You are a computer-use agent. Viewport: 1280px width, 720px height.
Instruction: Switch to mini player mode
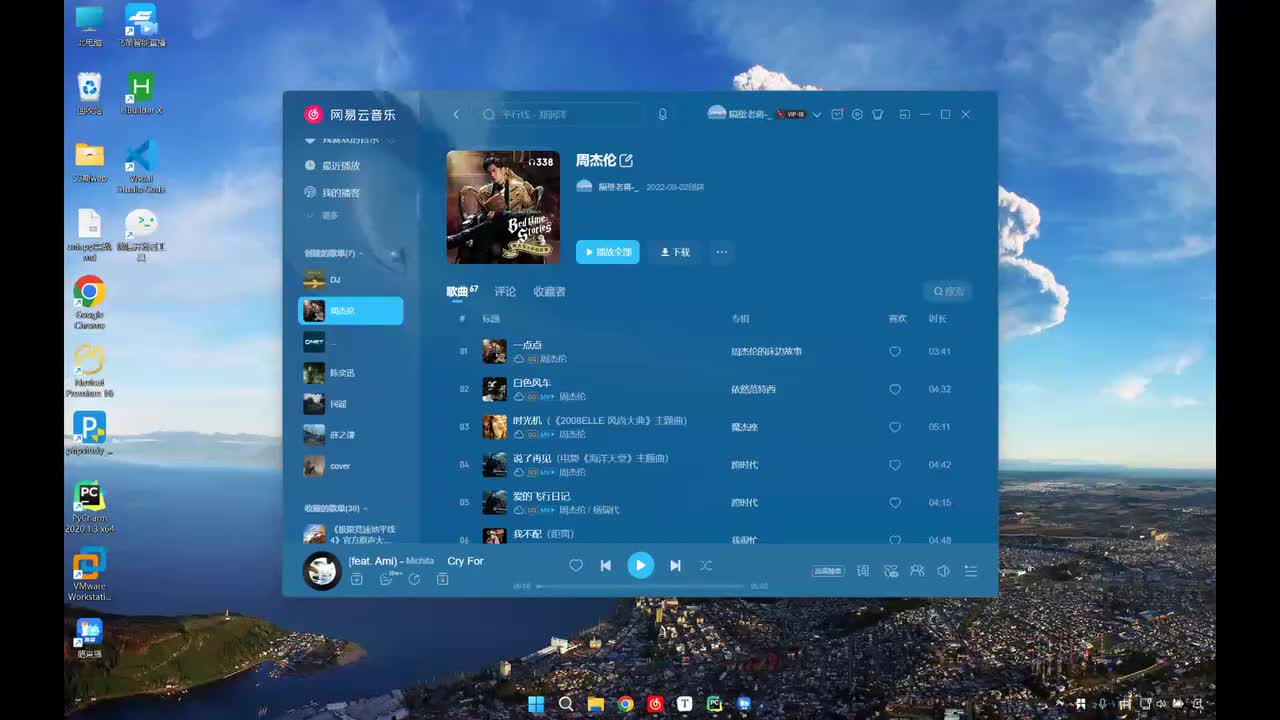click(905, 115)
